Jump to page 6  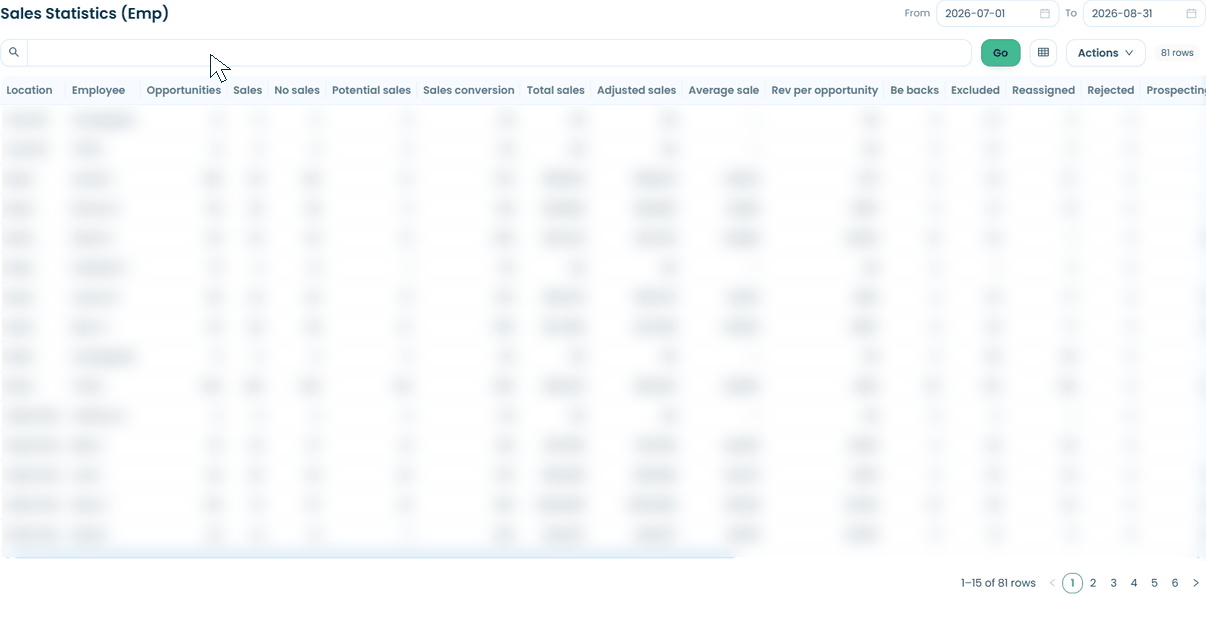1175,583
